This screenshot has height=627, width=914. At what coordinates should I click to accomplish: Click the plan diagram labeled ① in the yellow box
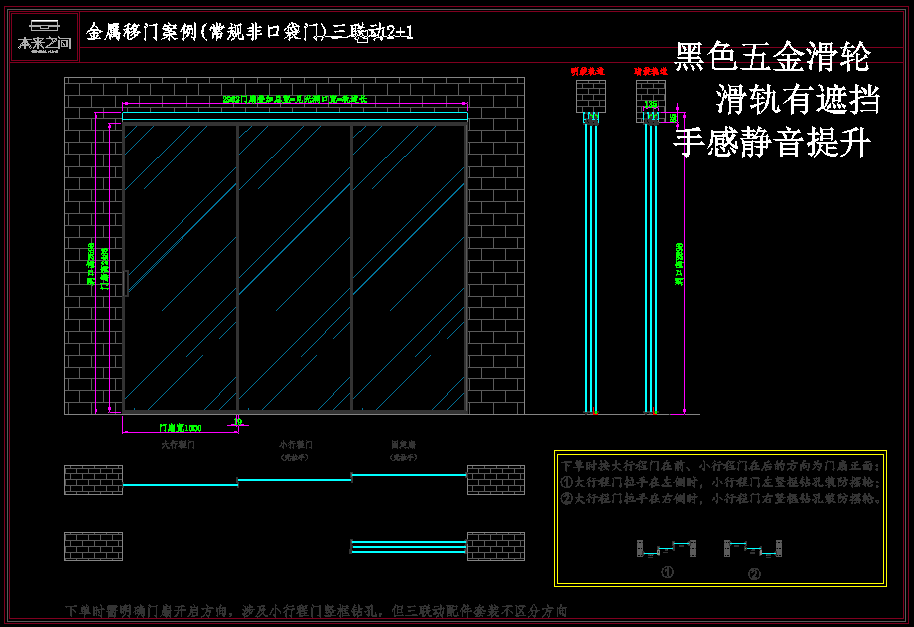click(x=666, y=548)
